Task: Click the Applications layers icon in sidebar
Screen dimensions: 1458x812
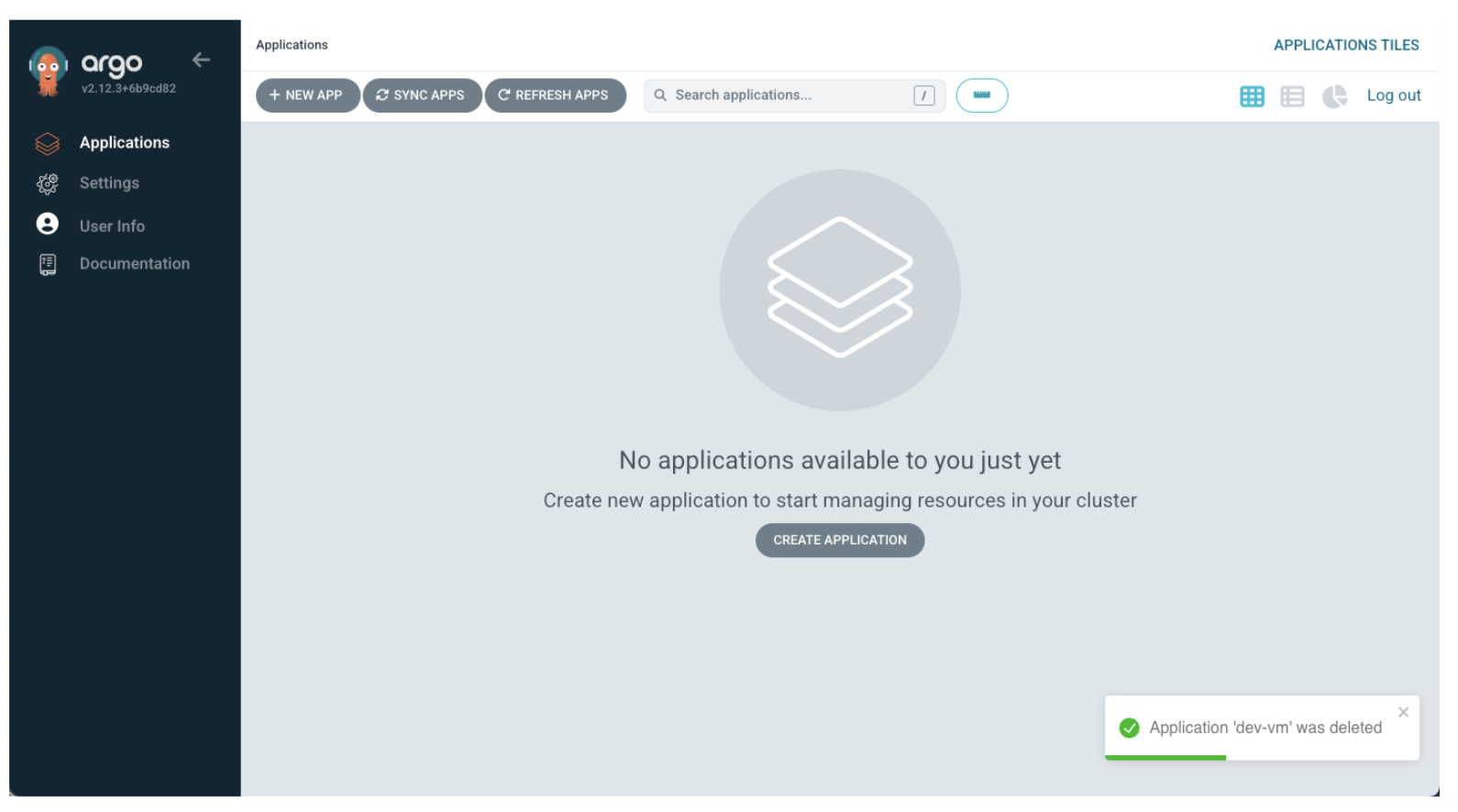Action: click(x=48, y=144)
